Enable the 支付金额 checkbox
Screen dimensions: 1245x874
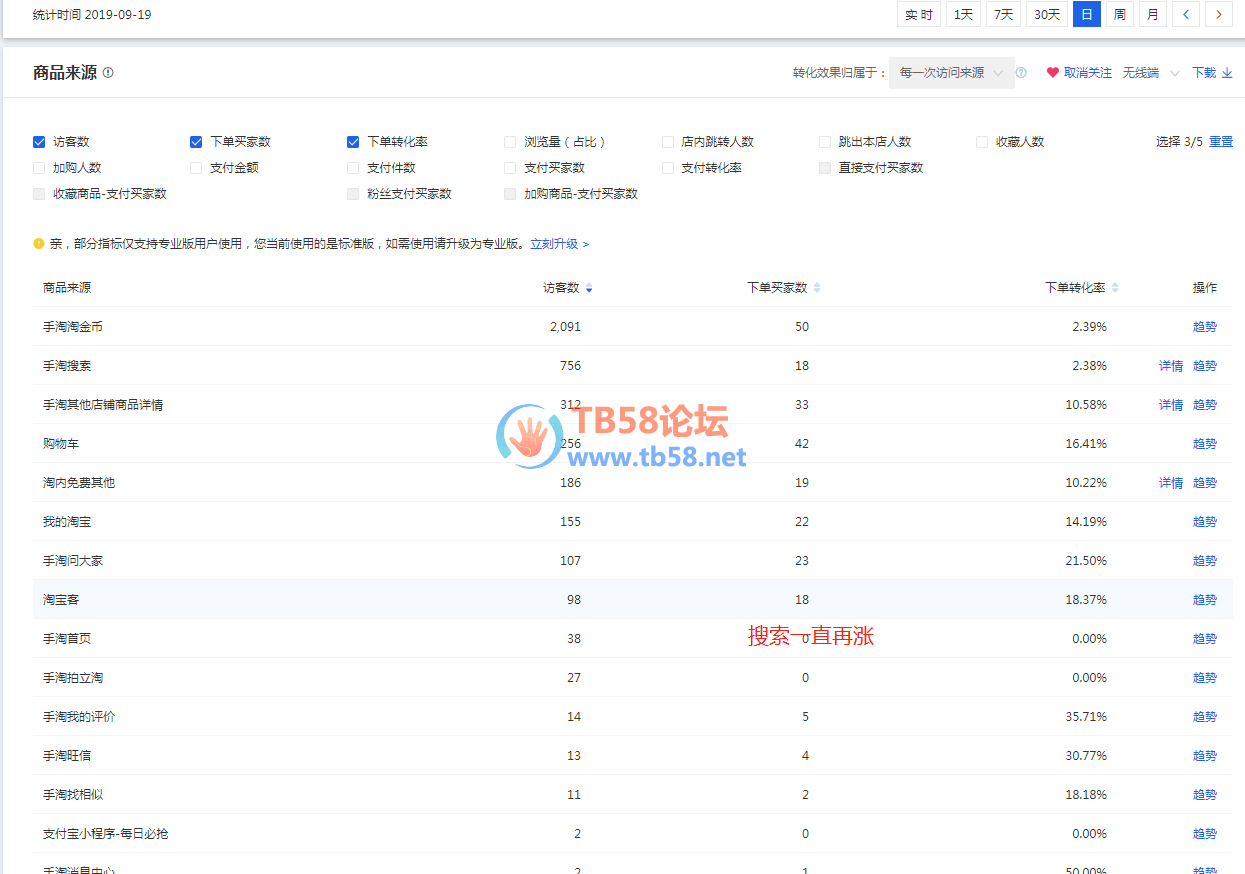(x=196, y=168)
